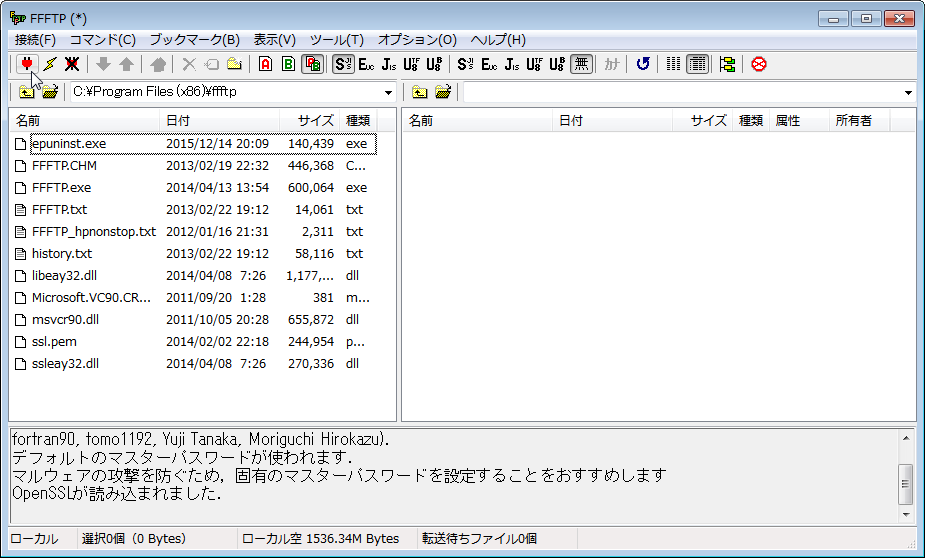Select JIS in the left kanji code group
This screenshot has width=925, height=558.
(389, 64)
